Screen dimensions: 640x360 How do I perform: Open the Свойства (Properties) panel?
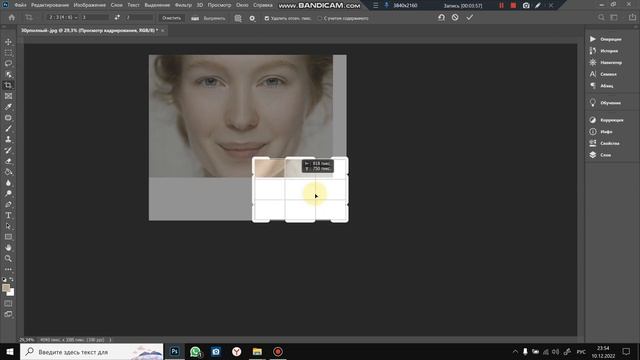click(x=604, y=143)
